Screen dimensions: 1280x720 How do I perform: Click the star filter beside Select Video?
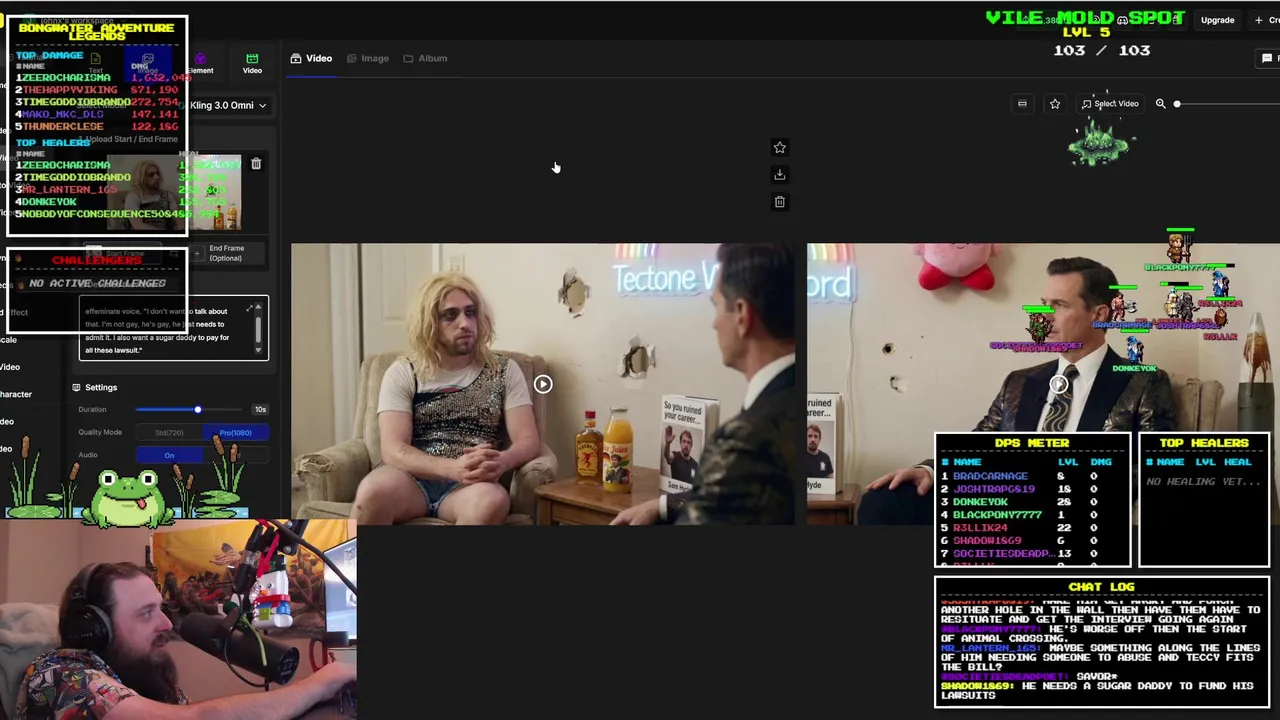pyautogui.click(x=1055, y=103)
